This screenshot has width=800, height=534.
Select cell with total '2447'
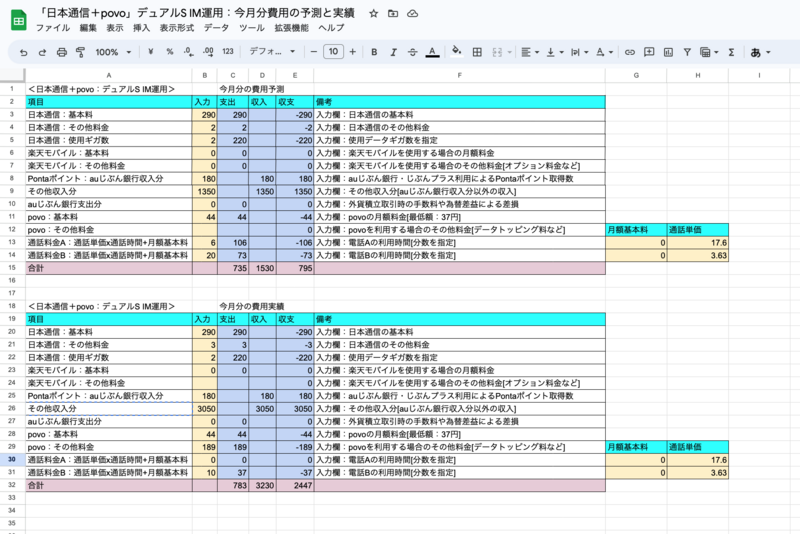(x=295, y=485)
